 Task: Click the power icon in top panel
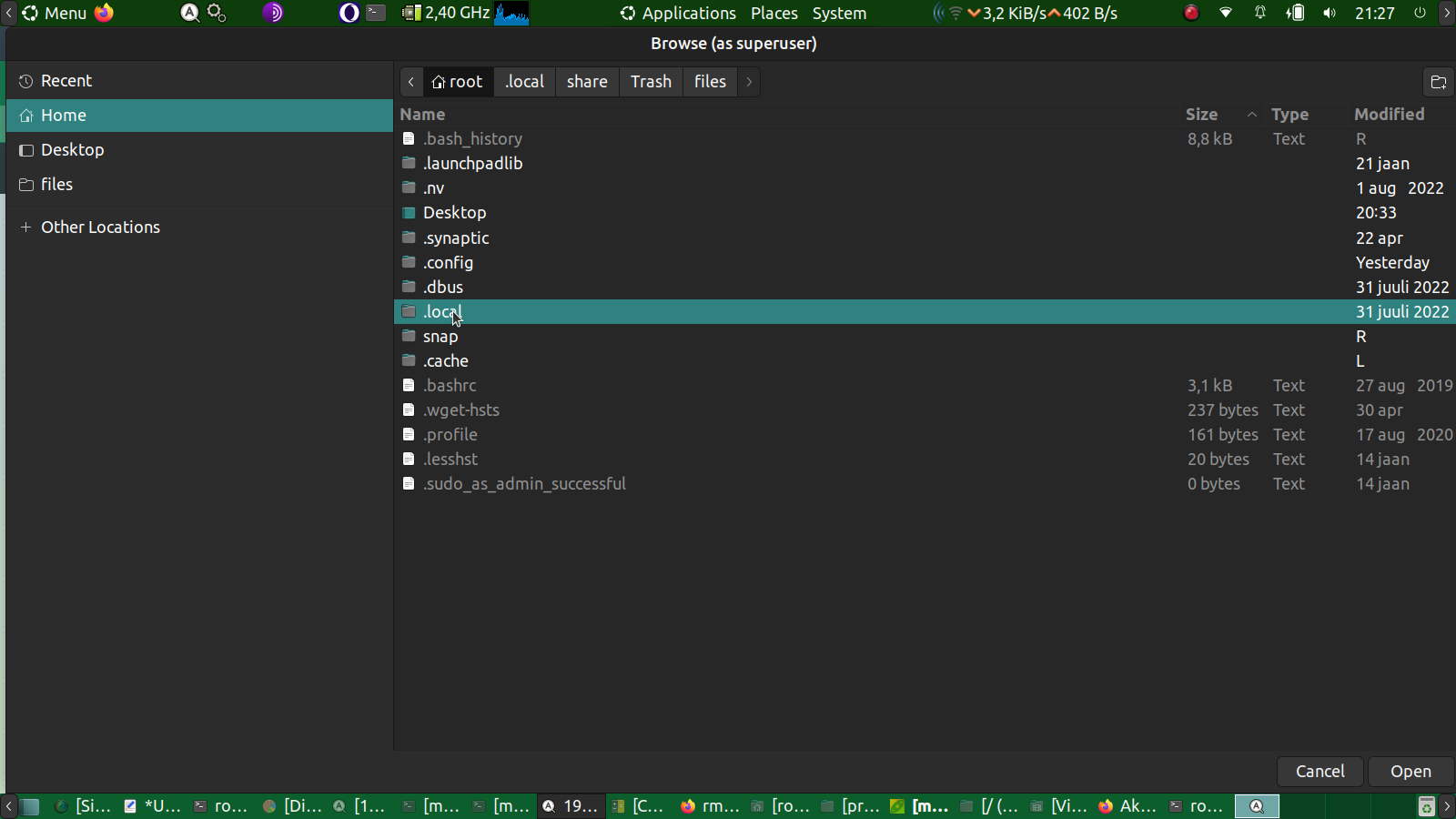[x=1420, y=13]
